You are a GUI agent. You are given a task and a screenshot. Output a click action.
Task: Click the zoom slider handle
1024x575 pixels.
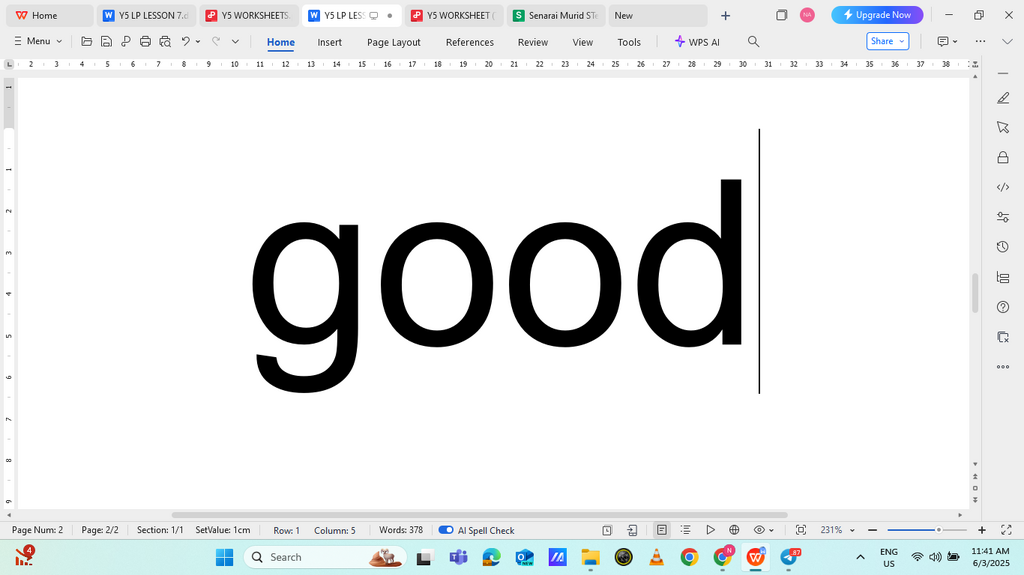tap(938, 530)
